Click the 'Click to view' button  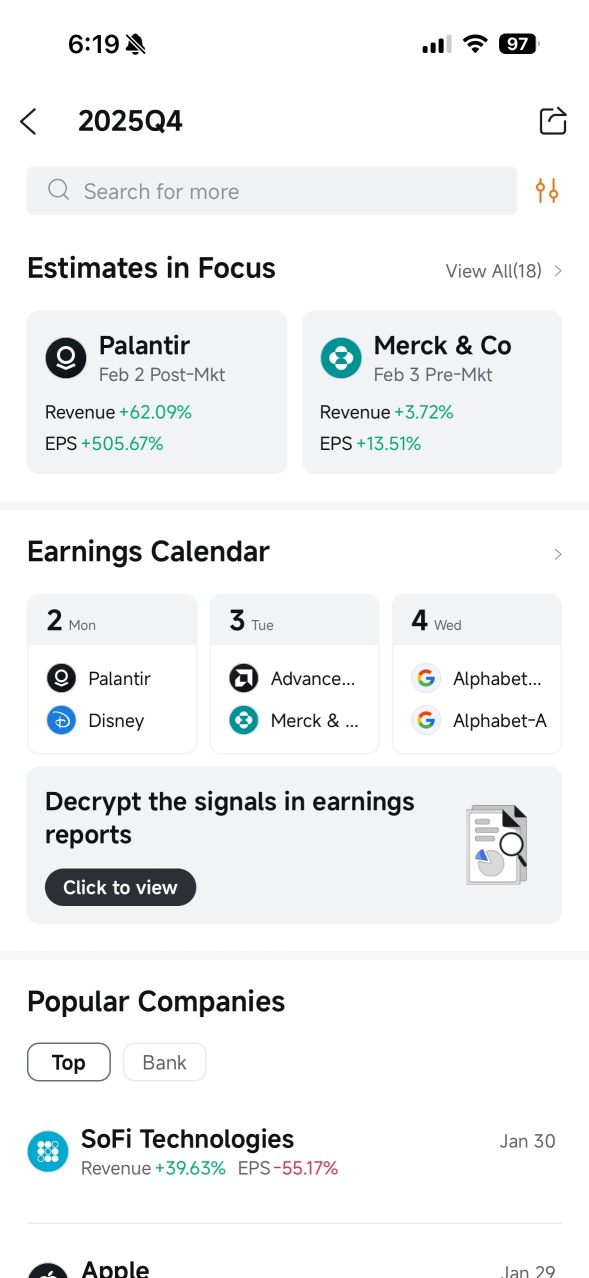click(120, 887)
